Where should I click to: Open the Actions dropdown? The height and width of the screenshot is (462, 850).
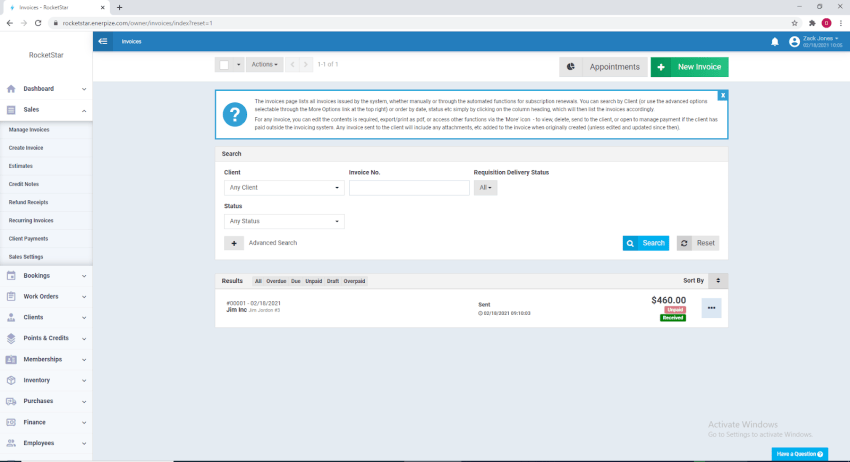265,65
